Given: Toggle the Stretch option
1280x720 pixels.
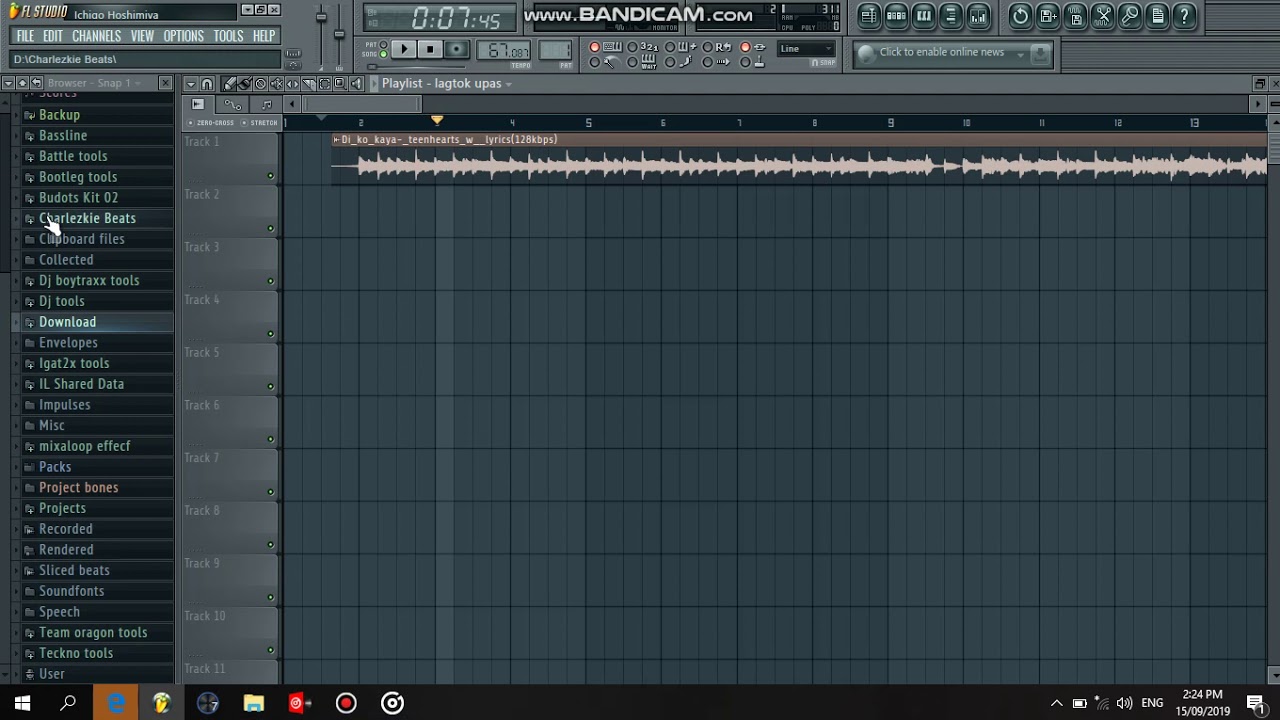Looking at the screenshot, I should coord(260,123).
